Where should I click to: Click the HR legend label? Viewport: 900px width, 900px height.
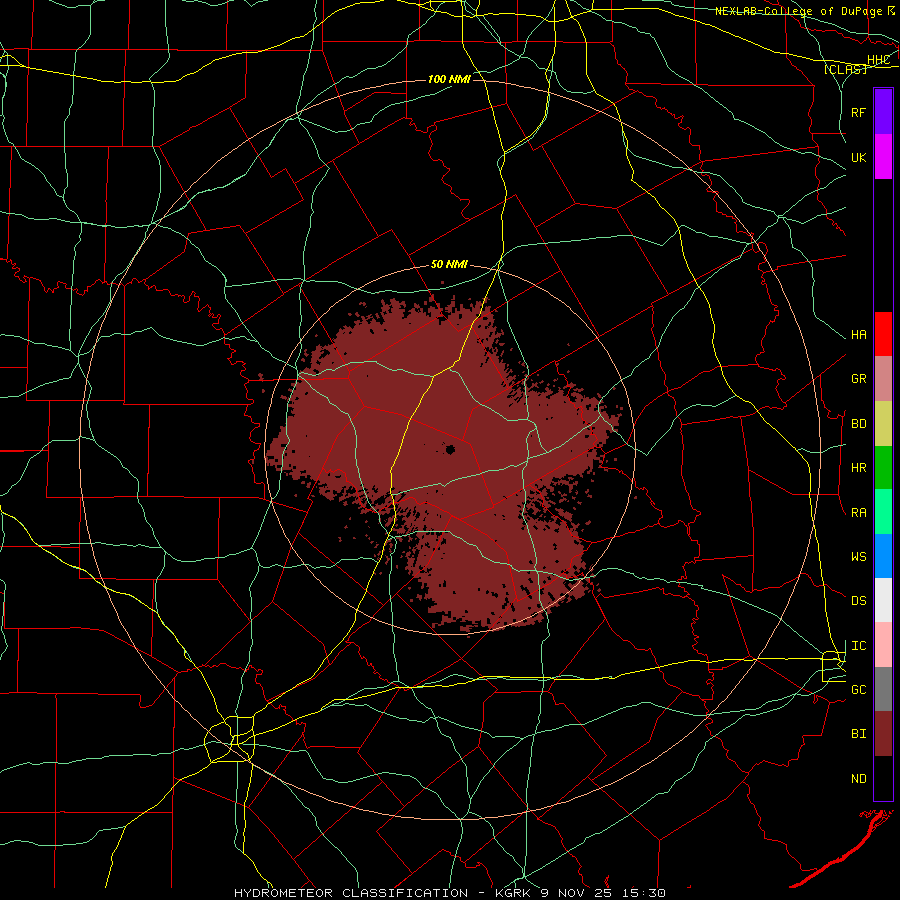858,468
